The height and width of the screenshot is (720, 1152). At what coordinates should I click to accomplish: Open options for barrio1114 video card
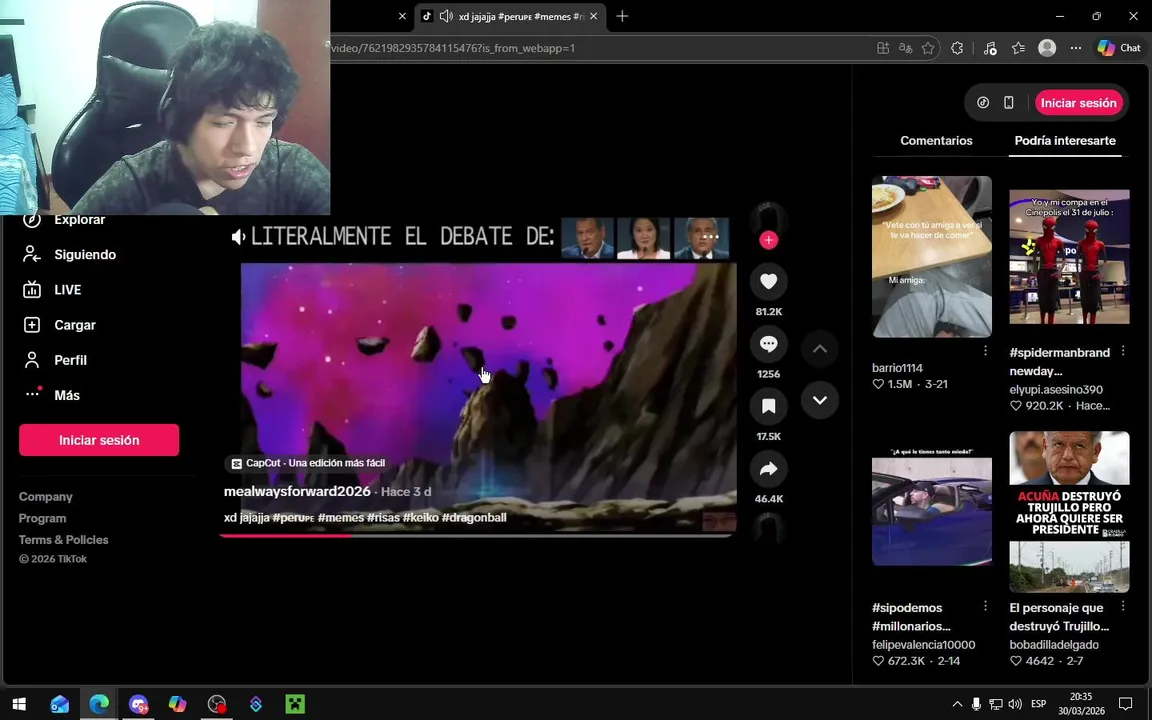[x=985, y=351]
